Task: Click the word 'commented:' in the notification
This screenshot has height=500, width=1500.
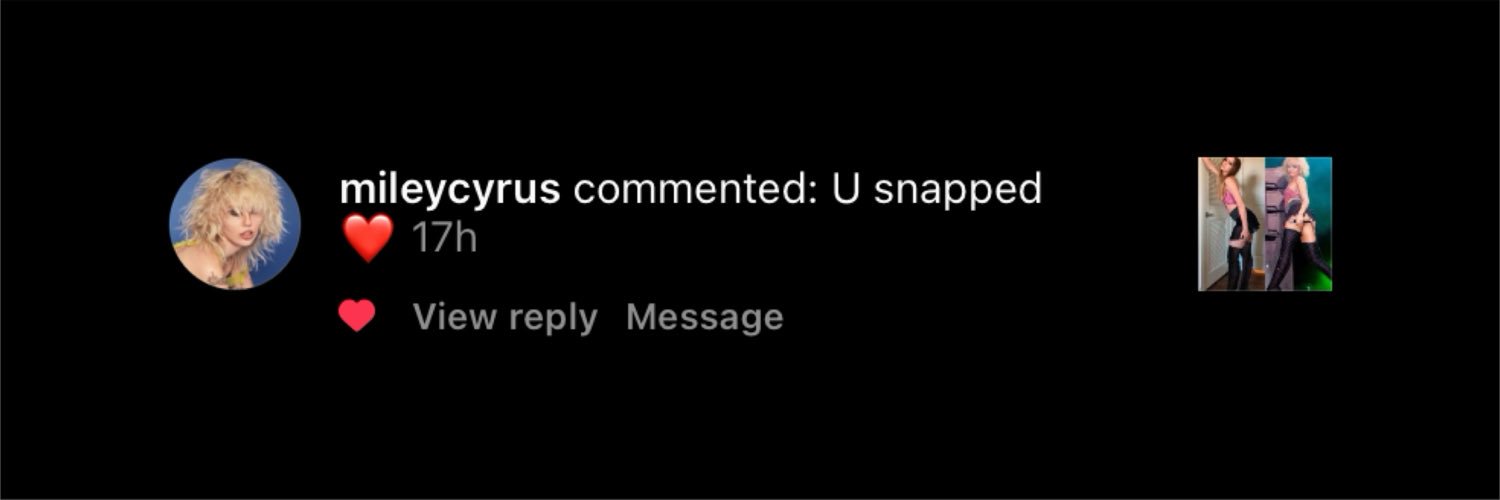Action: tap(696, 189)
